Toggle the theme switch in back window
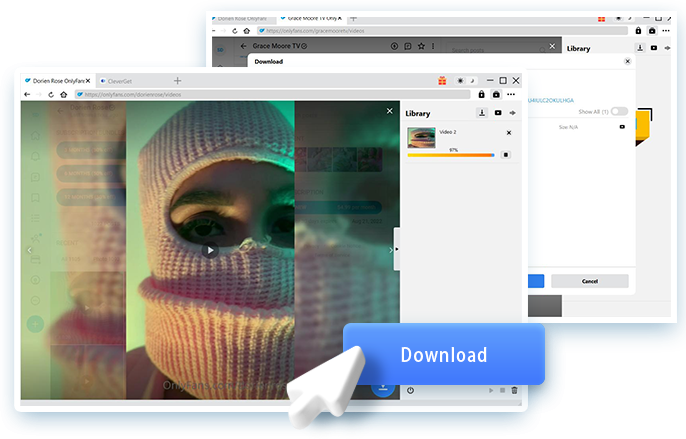The height and width of the screenshot is (439, 686). [624, 18]
